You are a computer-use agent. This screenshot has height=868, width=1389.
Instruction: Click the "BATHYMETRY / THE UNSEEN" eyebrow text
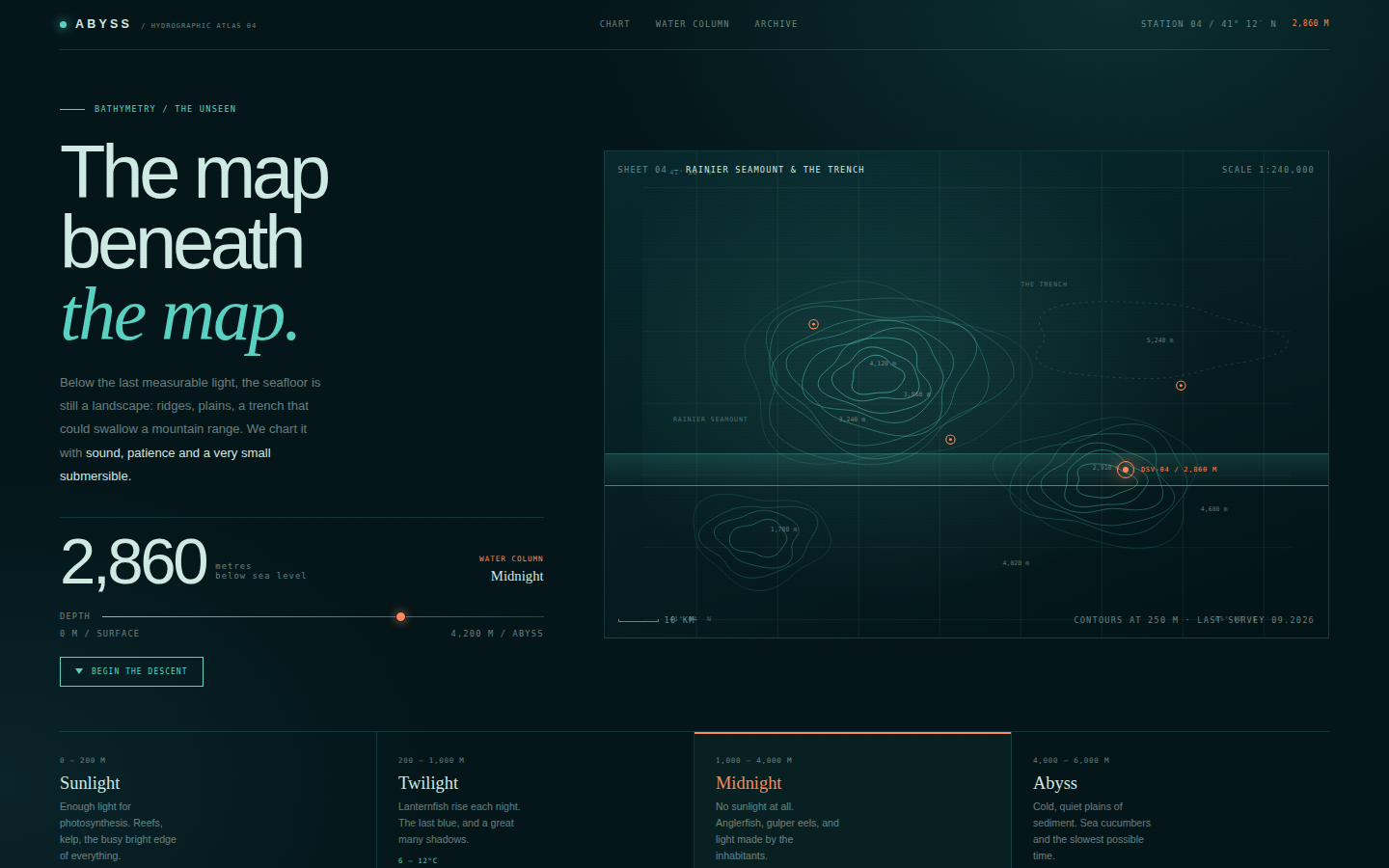[165, 109]
